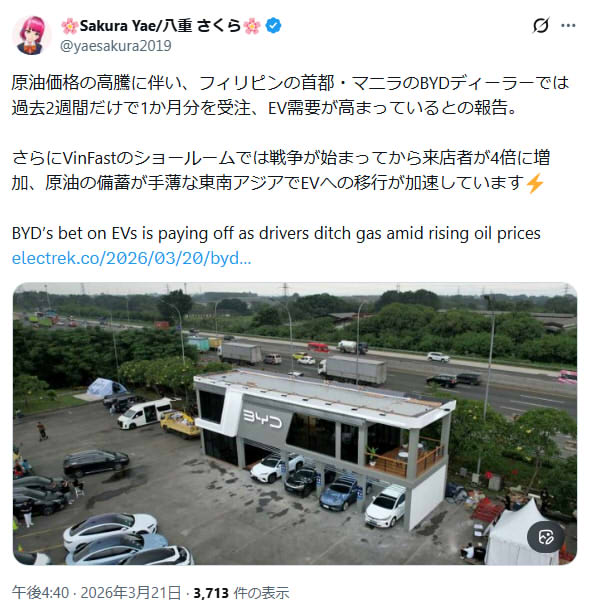Click the 午後4:40 timestamp
The image size is (590, 603).
[x=40, y=592]
